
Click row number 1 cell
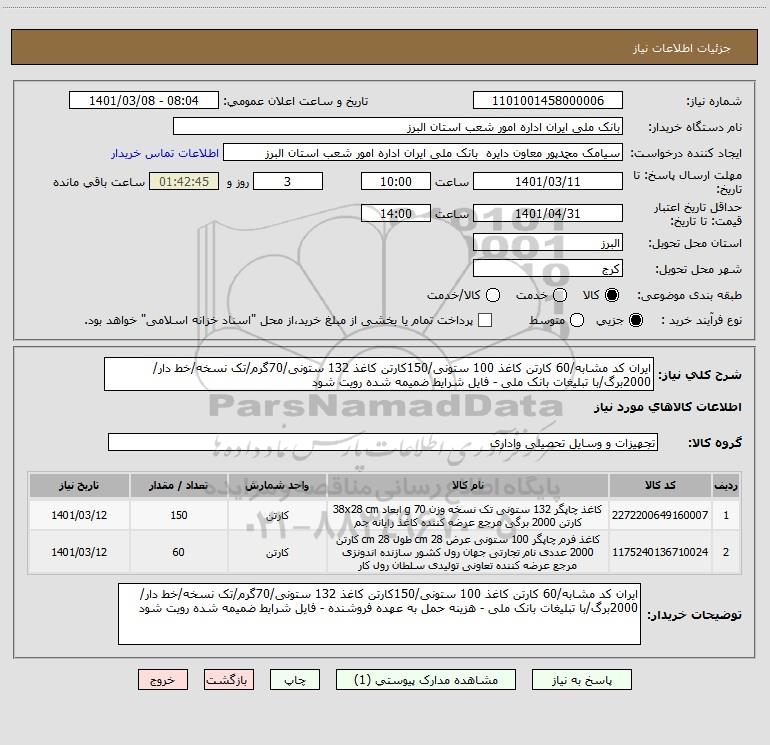pos(726,515)
